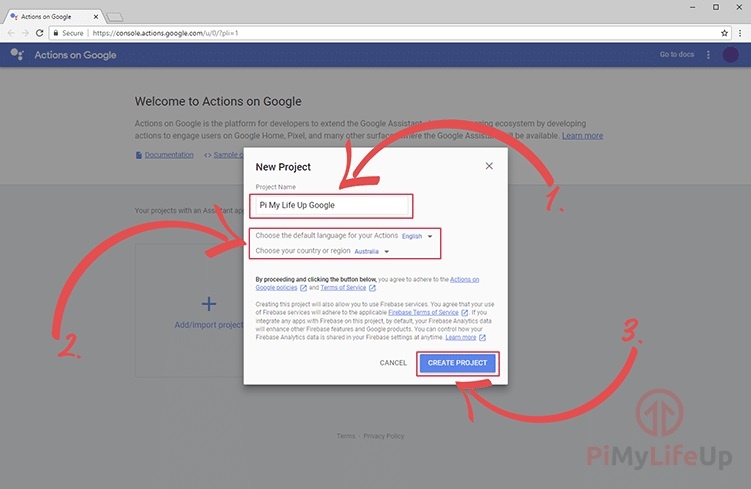Close the New Project dialog
The width and height of the screenshot is (751, 489).
click(488, 166)
